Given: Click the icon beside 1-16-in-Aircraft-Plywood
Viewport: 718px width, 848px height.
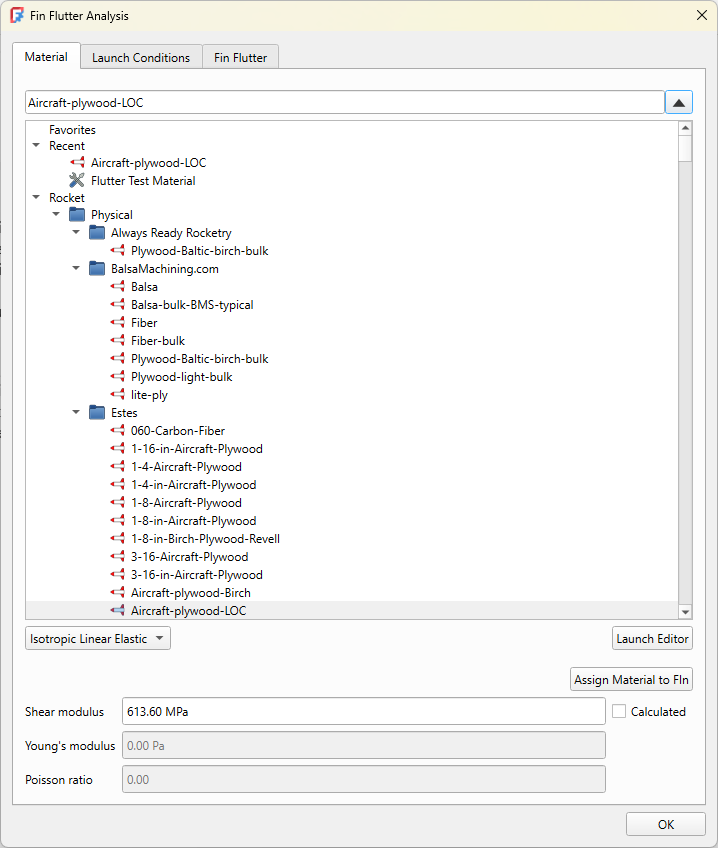Looking at the screenshot, I should pos(117,448).
